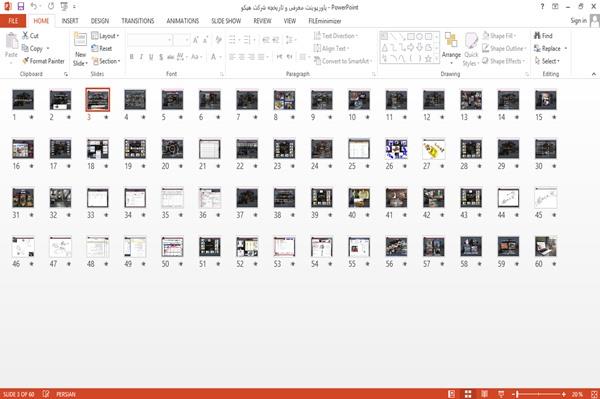Undo the last action in quick access toolbar
Image resolution: width=600 pixels, height=399 pixels.
pos(34,7)
